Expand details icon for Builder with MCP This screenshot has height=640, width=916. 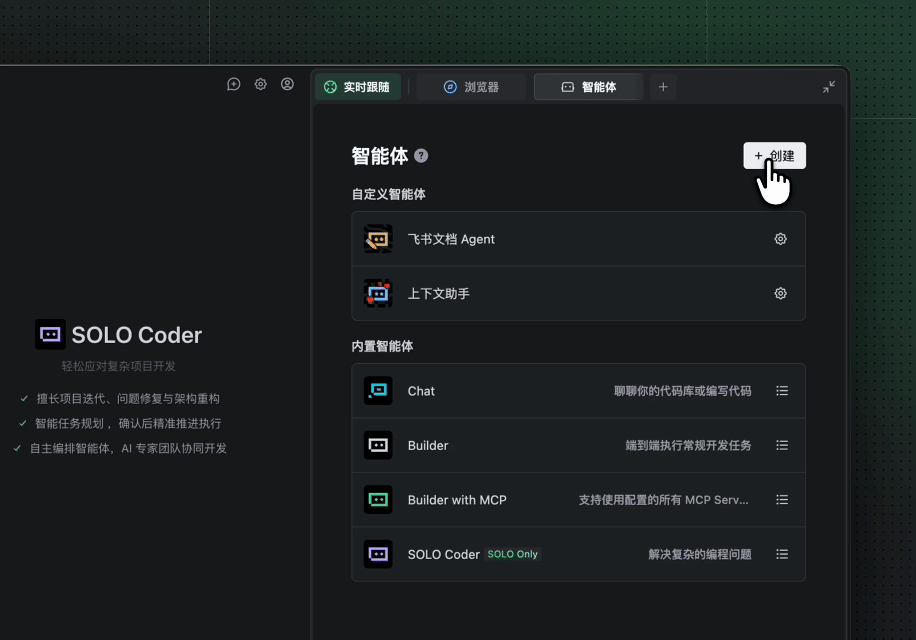pyautogui.click(x=782, y=500)
